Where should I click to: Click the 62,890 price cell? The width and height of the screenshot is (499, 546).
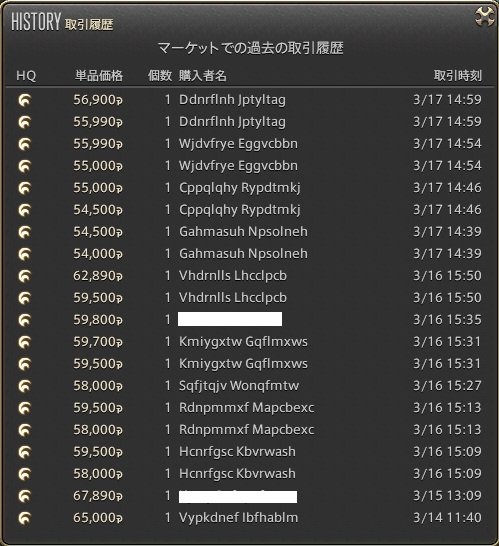click(x=98, y=276)
